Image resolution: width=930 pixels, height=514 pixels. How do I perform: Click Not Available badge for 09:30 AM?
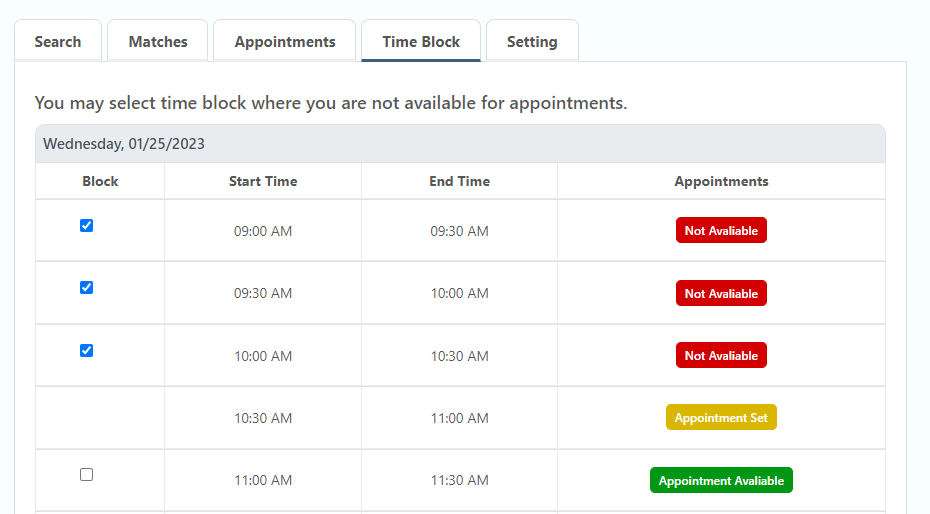tap(721, 294)
